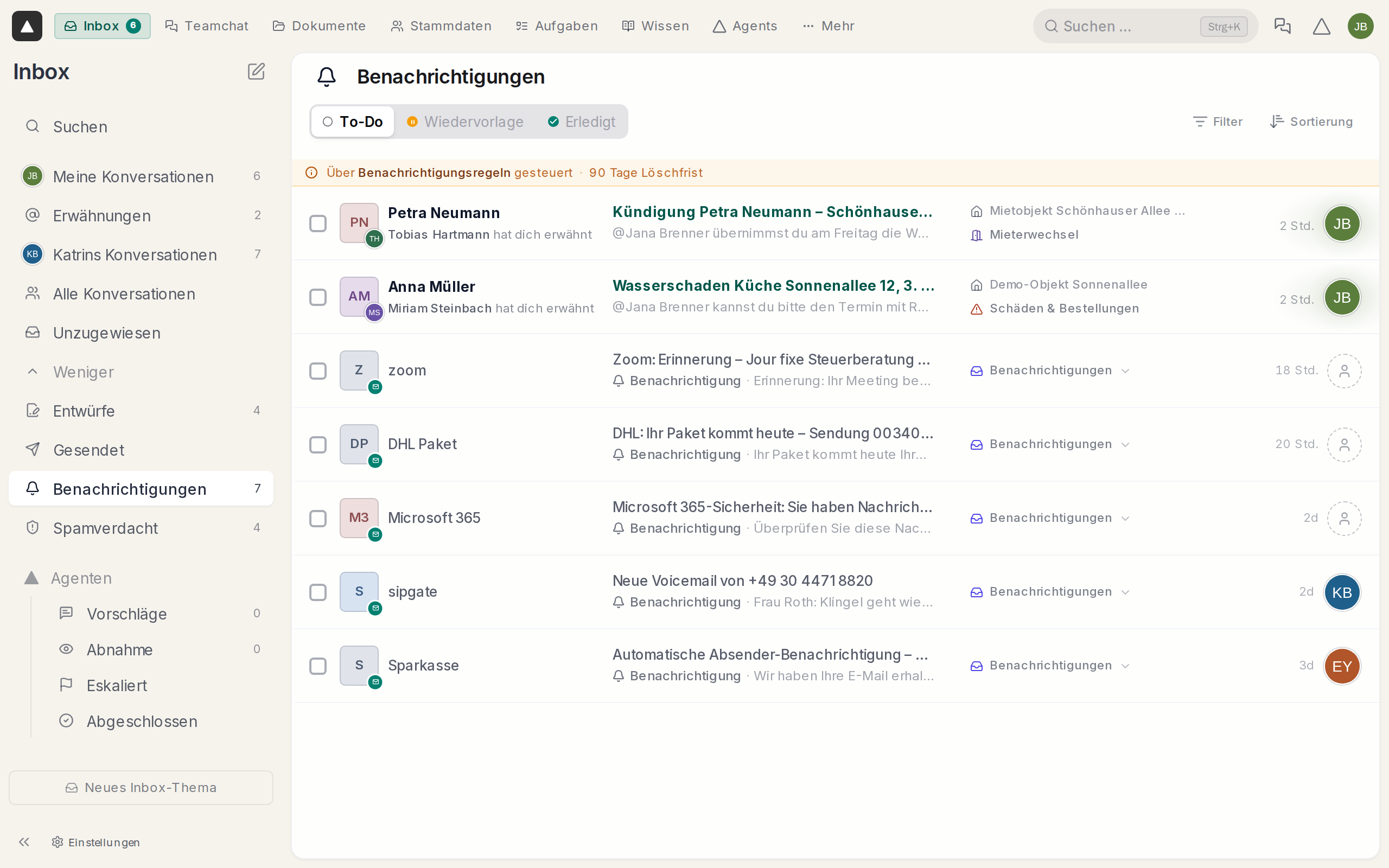The height and width of the screenshot is (868, 1389).
Task: Open the chat bubbles icon in top bar
Action: click(x=1282, y=26)
